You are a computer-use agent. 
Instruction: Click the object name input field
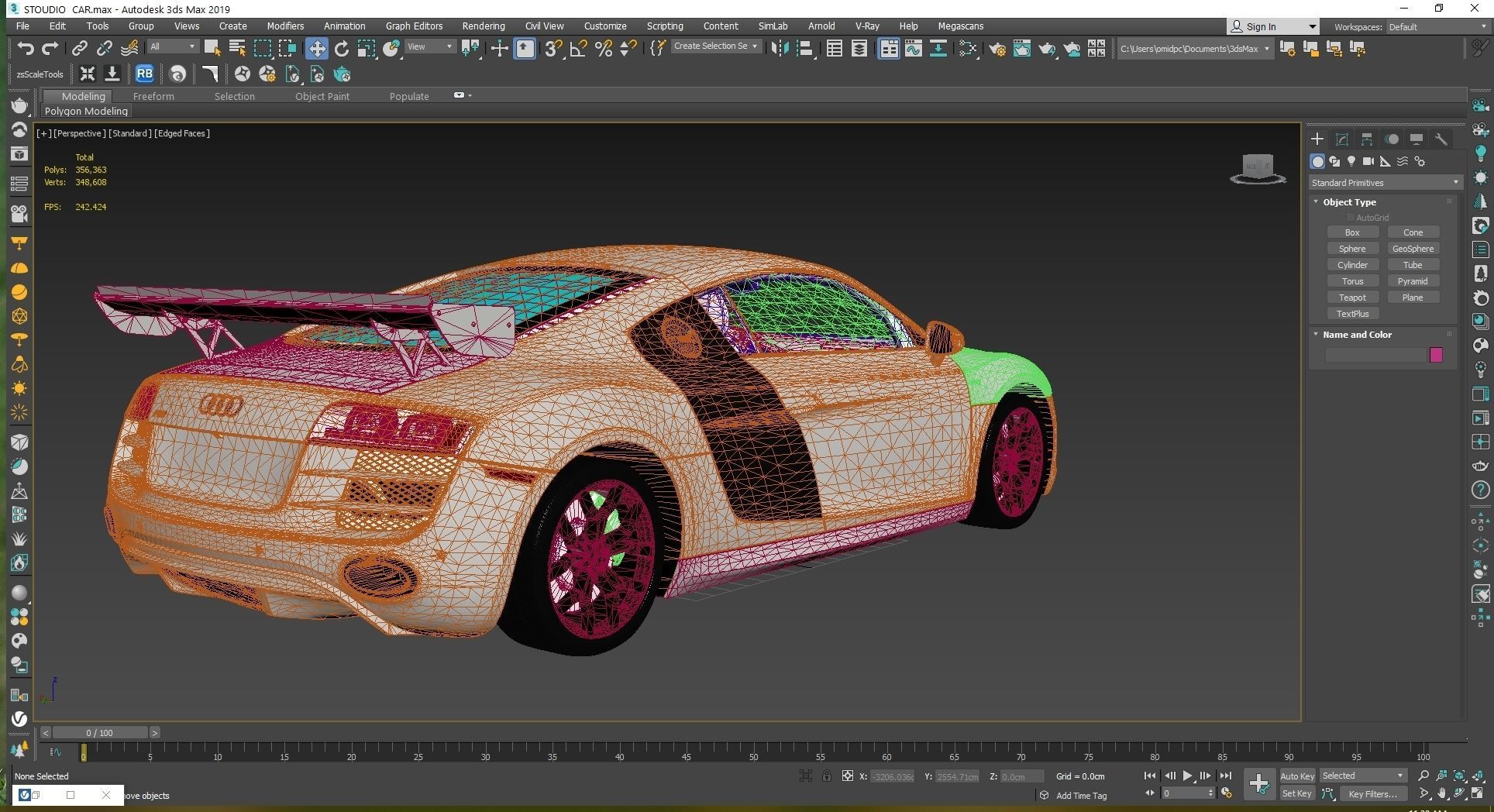click(x=1376, y=355)
